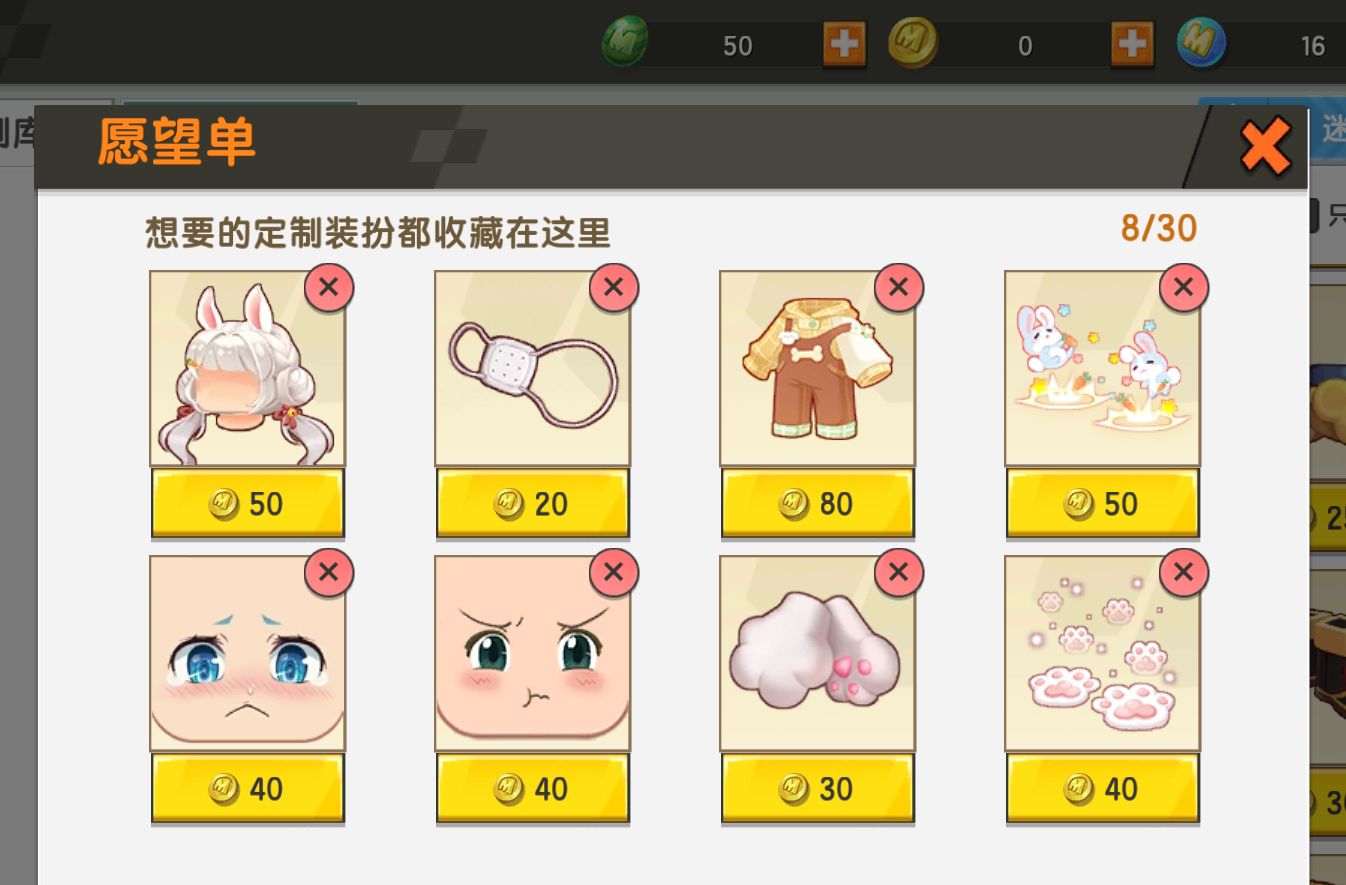Remove brown overalls outfit from wishlist
Image resolution: width=1346 pixels, height=885 pixels.
tap(898, 288)
